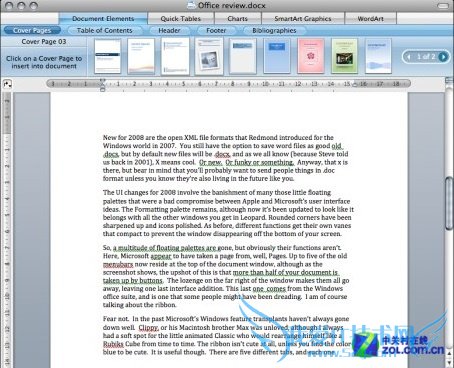Insert the green cover page with picture
The height and width of the screenshot is (368, 454).
point(344,56)
